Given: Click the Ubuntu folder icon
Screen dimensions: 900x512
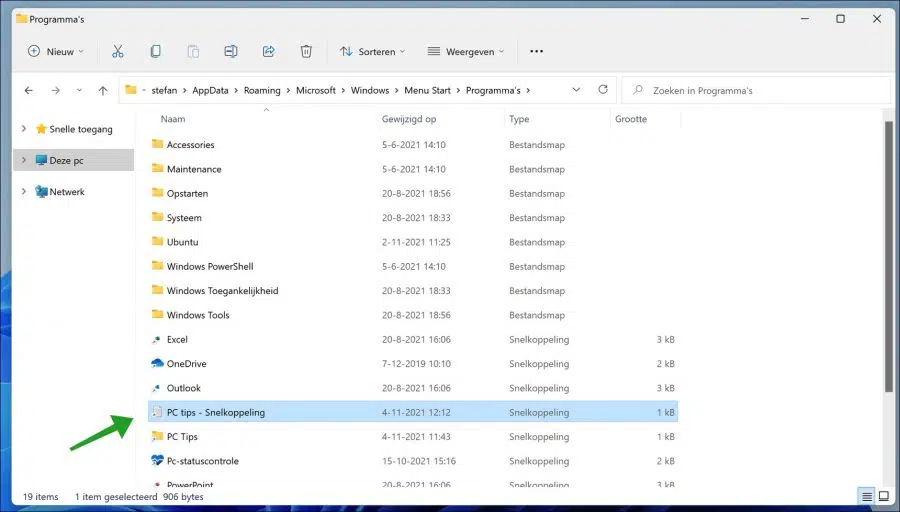Looking at the screenshot, I should [157, 241].
